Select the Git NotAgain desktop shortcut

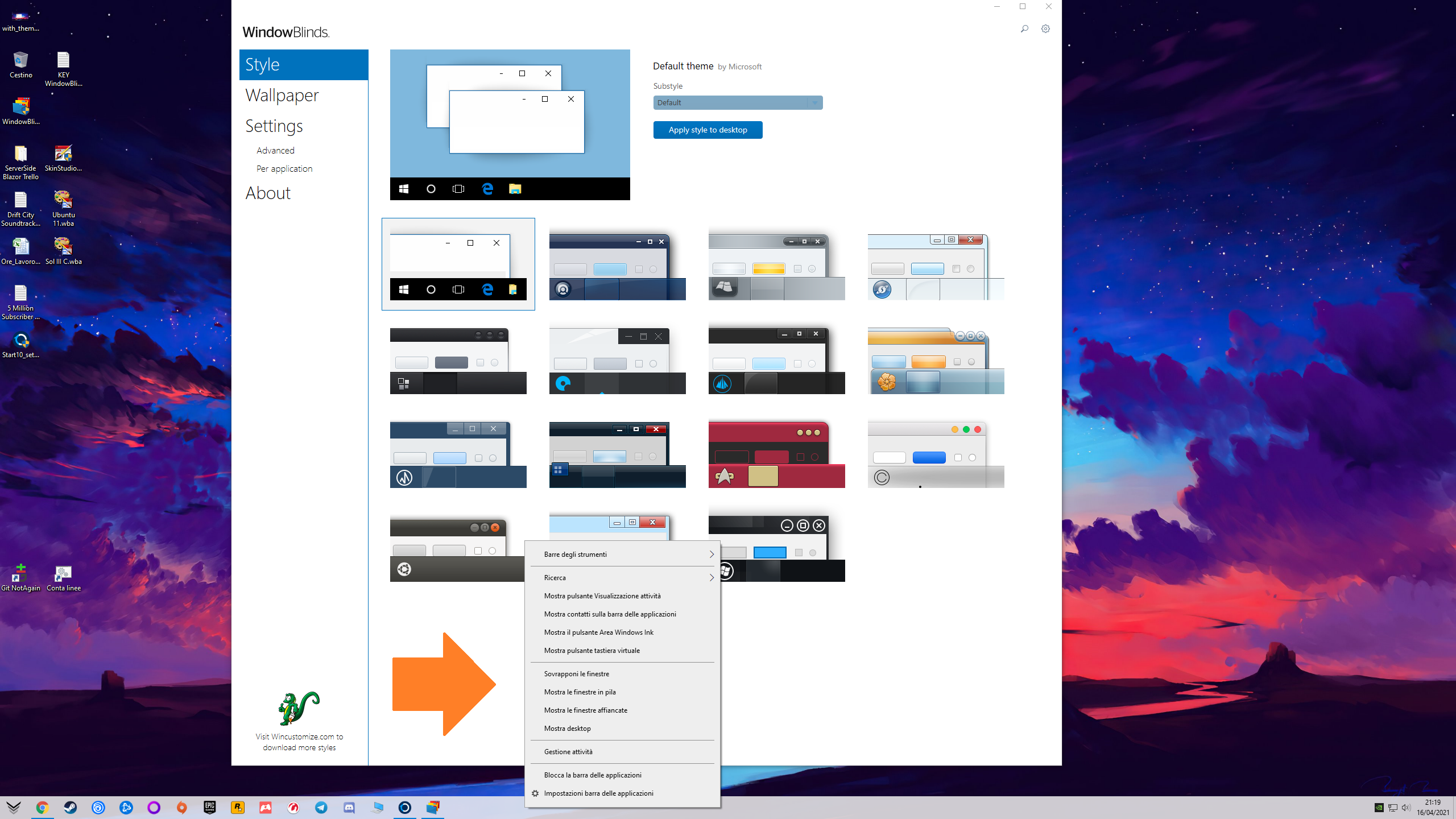pyautogui.click(x=21, y=578)
